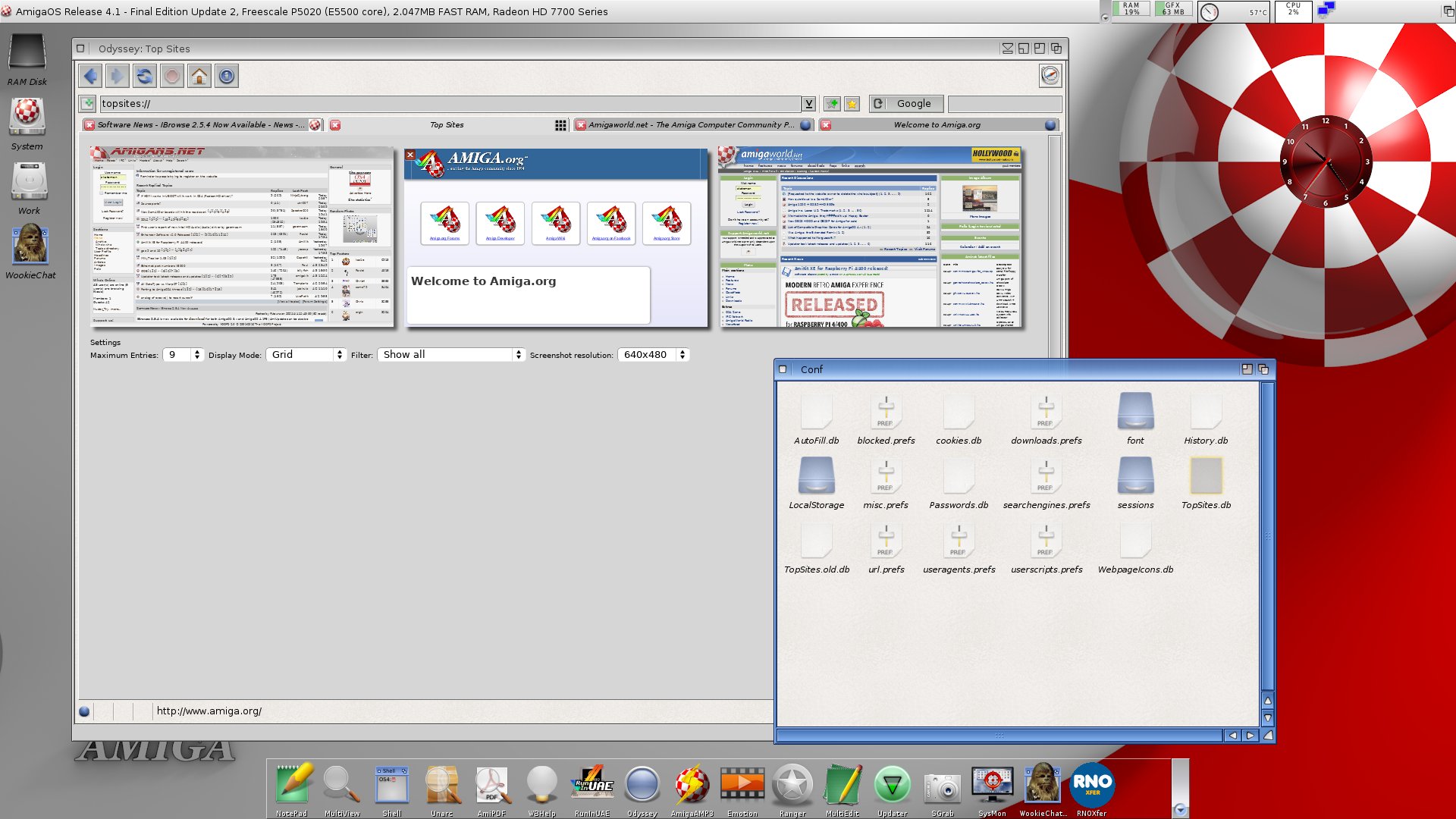Click Conf window vertical scrollbar down arrow
The image size is (1456, 819).
[x=1267, y=718]
